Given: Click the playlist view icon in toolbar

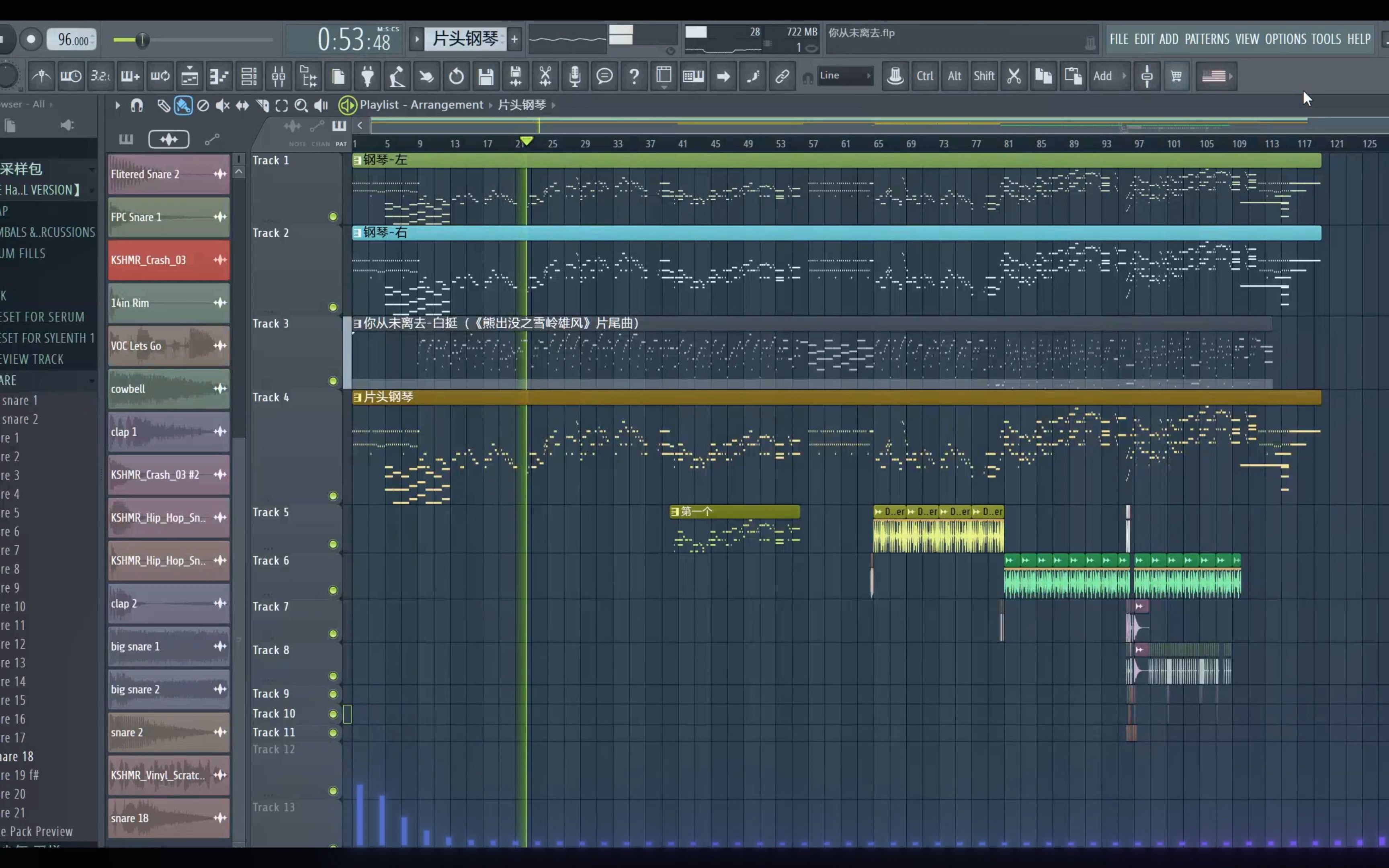Looking at the screenshot, I should tap(189, 76).
